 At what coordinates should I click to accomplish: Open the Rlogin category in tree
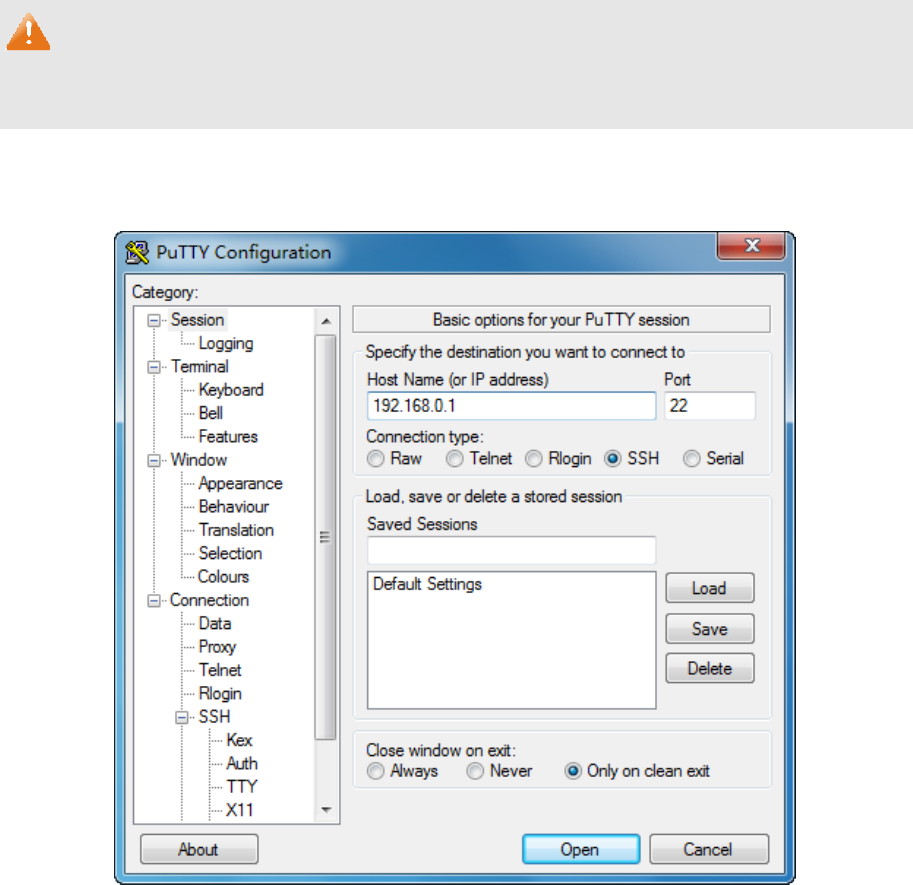[x=220, y=693]
